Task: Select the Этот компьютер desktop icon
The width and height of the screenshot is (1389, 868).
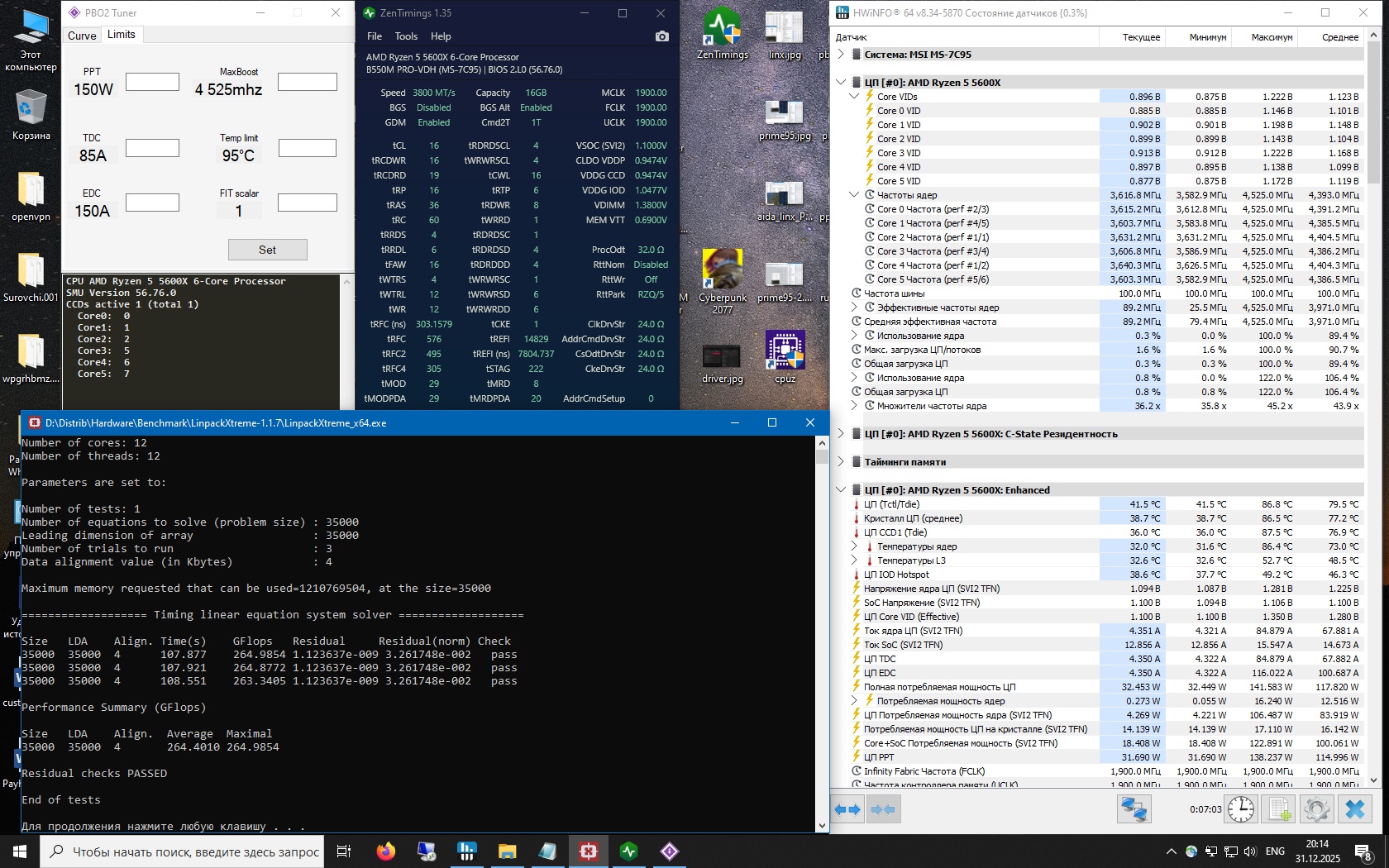Action: pyautogui.click(x=31, y=41)
